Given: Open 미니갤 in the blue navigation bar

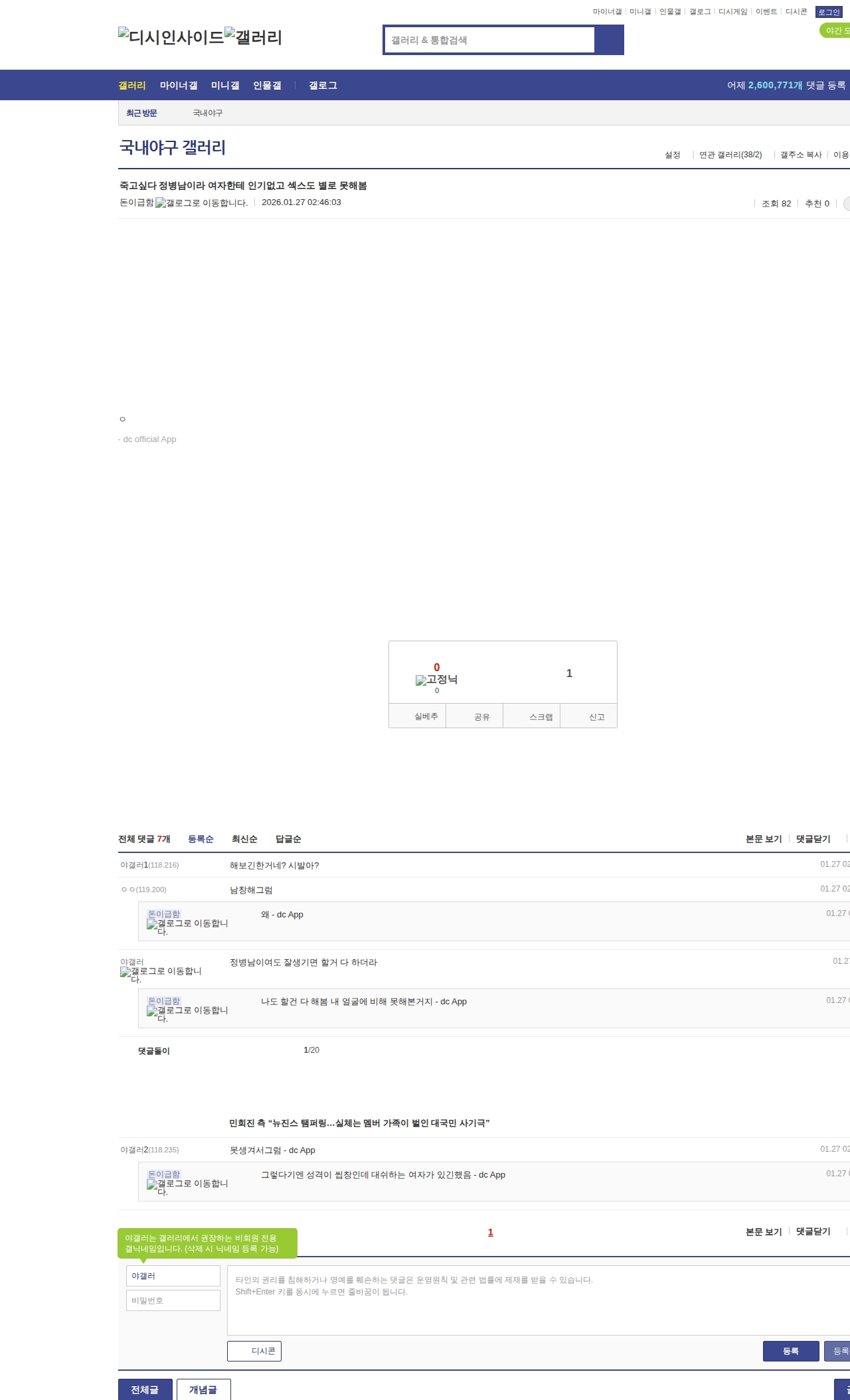Looking at the screenshot, I should [x=225, y=85].
